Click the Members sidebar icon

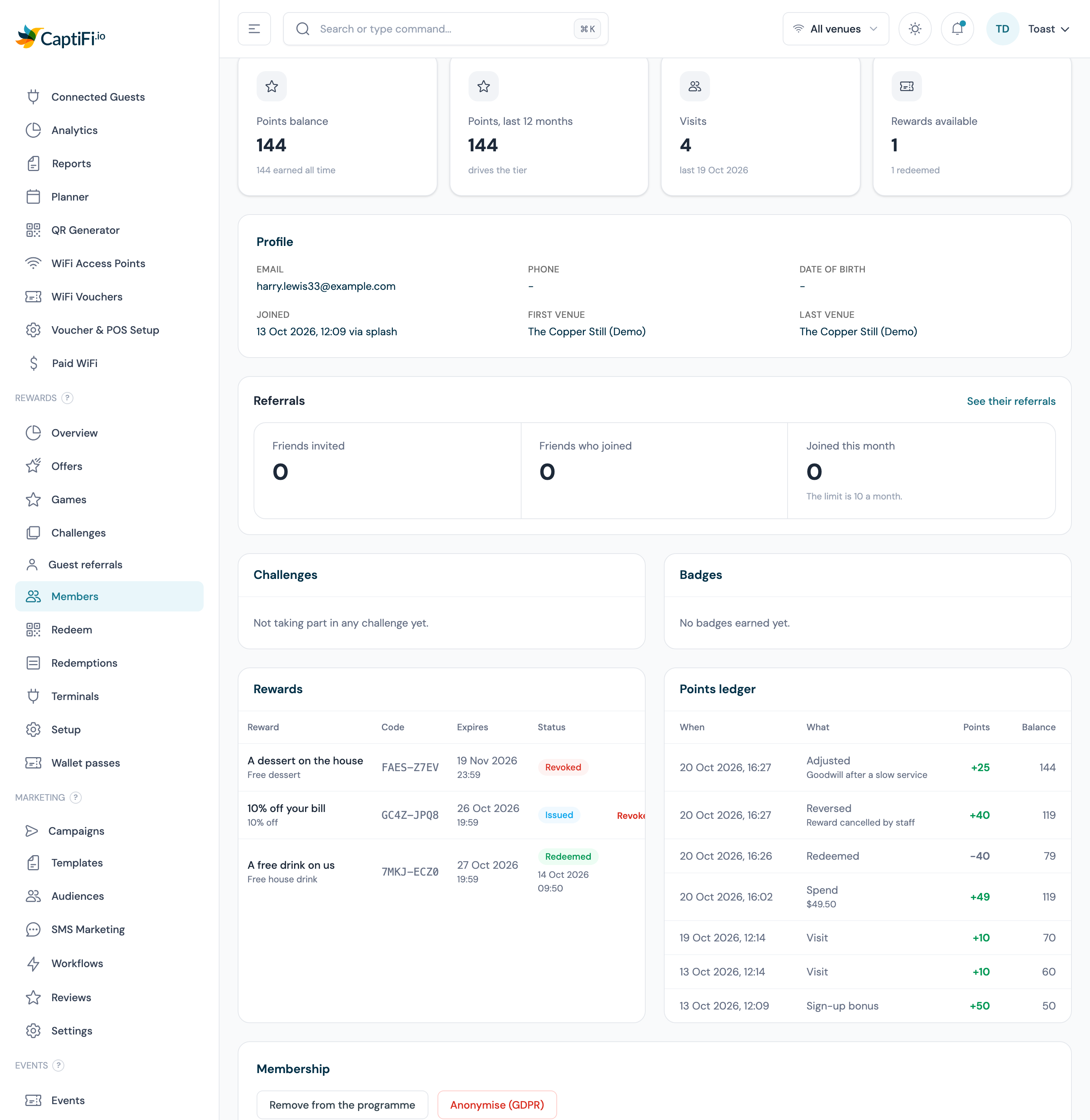click(x=33, y=596)
